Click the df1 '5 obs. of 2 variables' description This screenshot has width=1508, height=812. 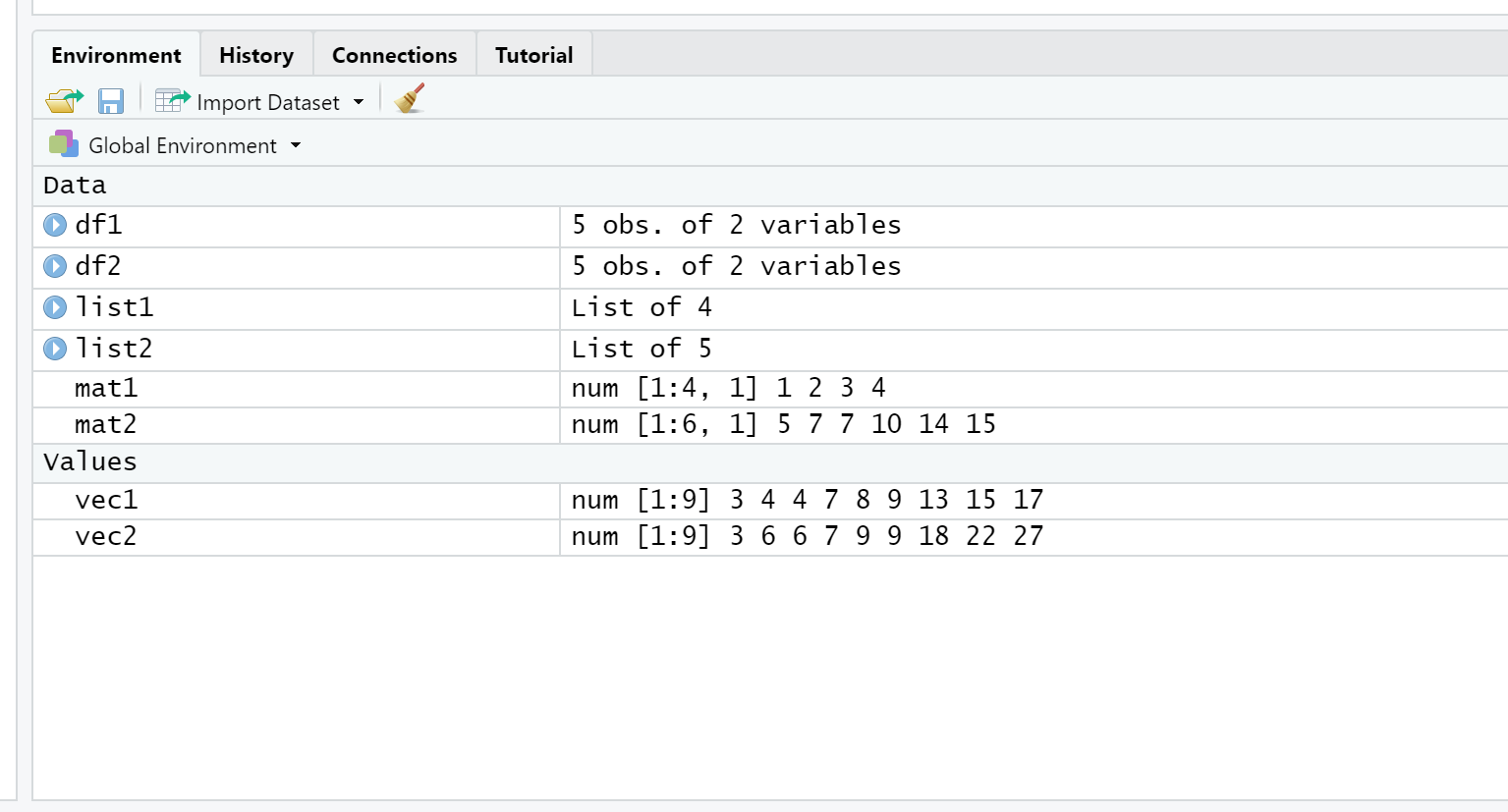pos(736,225)
